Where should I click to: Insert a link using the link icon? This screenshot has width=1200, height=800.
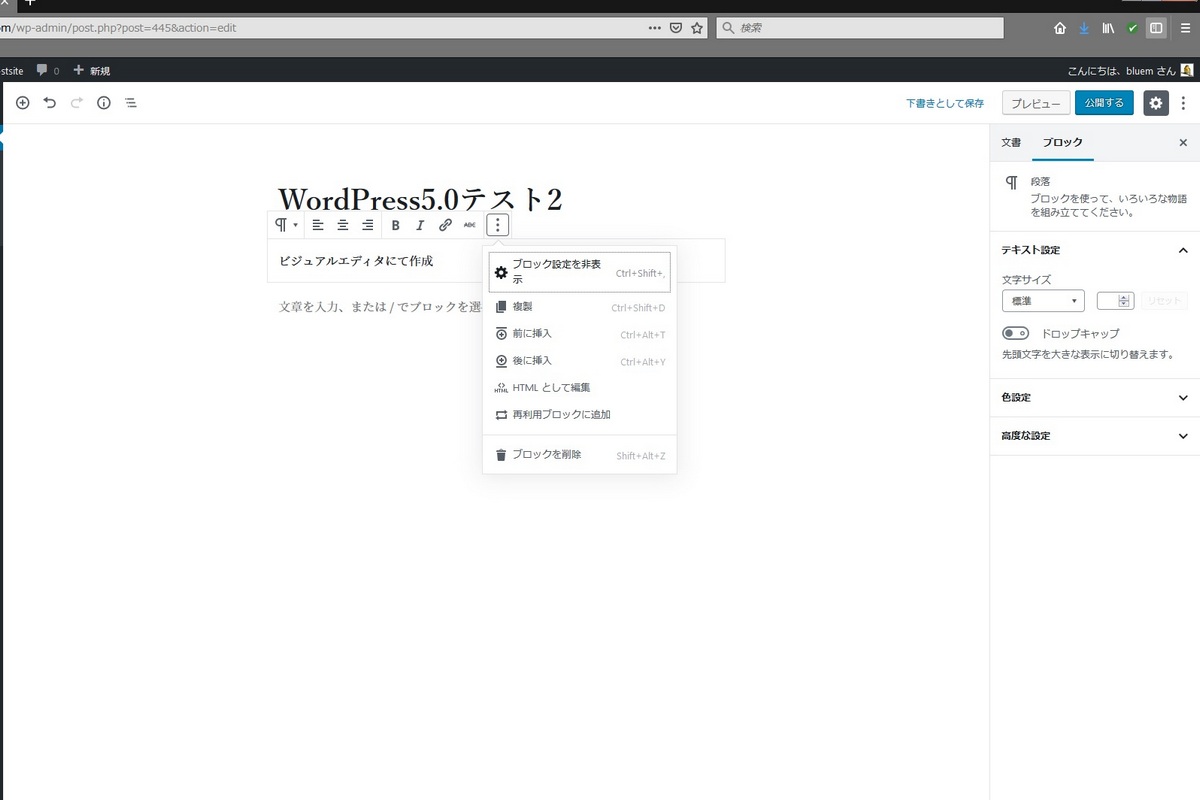445,225
